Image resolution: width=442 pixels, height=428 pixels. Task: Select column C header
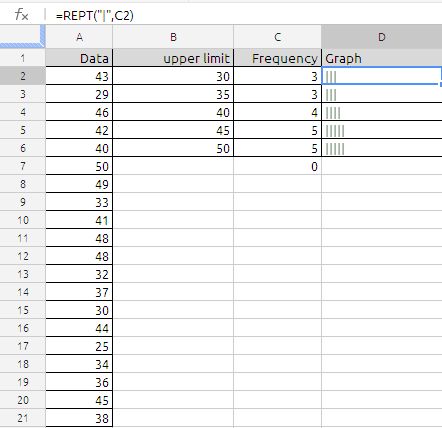277,37
